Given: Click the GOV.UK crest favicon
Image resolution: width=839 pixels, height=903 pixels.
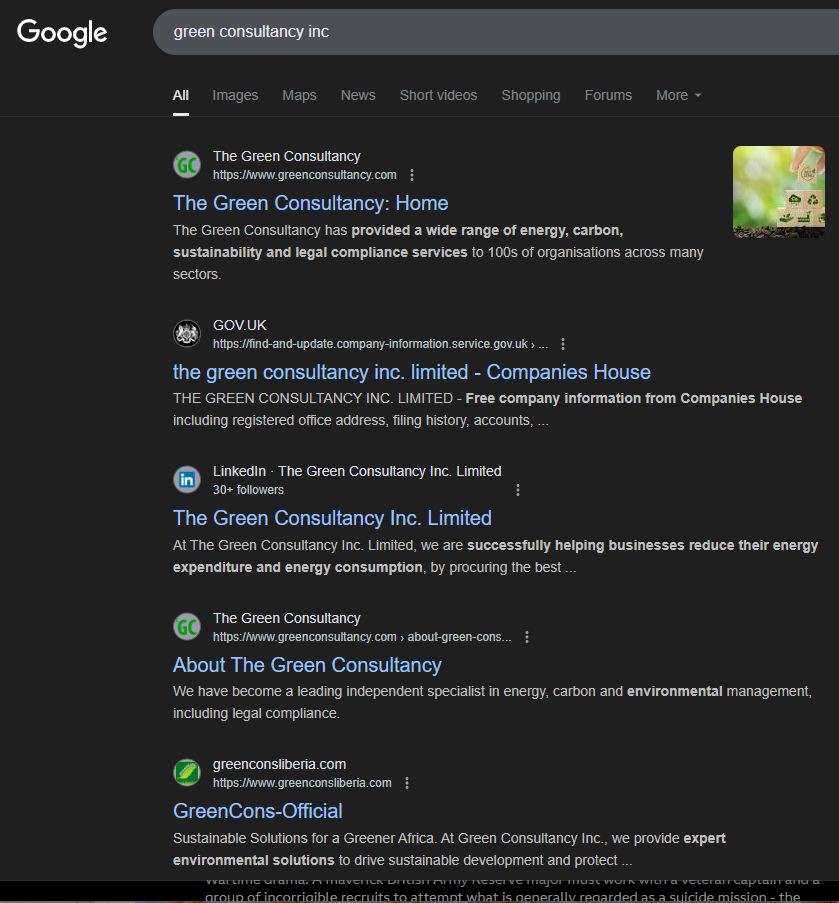Looking at the screenshot, I should [x=187, y=334].
